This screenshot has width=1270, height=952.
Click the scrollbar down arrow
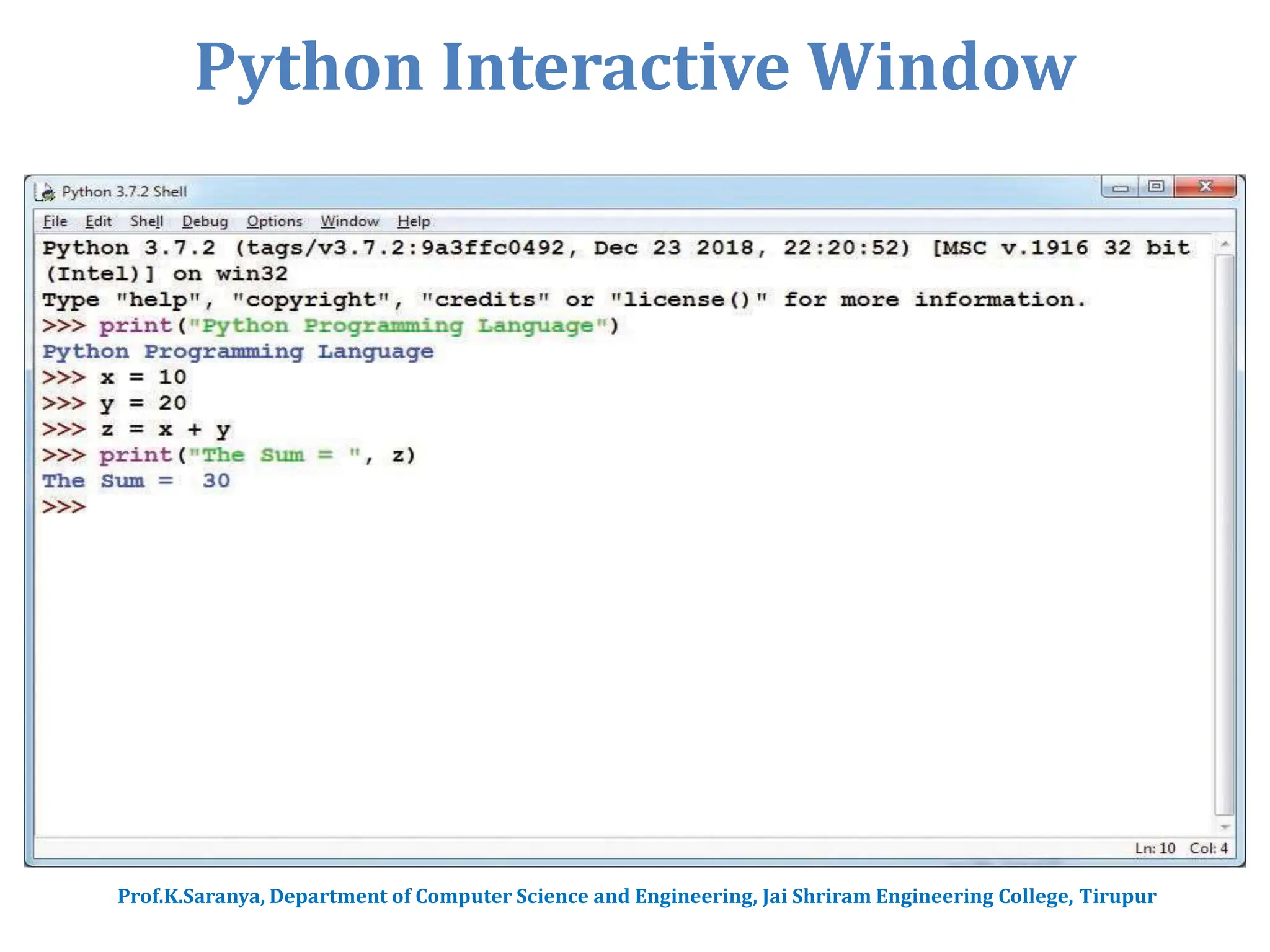tap(1224, 827)
